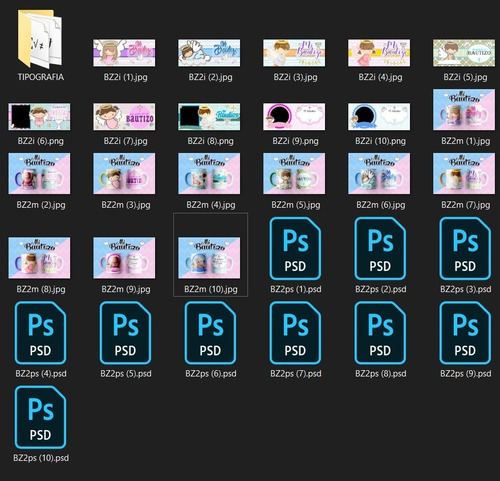Click the BZ2i (6).png file name label
The image size is (500, 481).
click(41, 141)
